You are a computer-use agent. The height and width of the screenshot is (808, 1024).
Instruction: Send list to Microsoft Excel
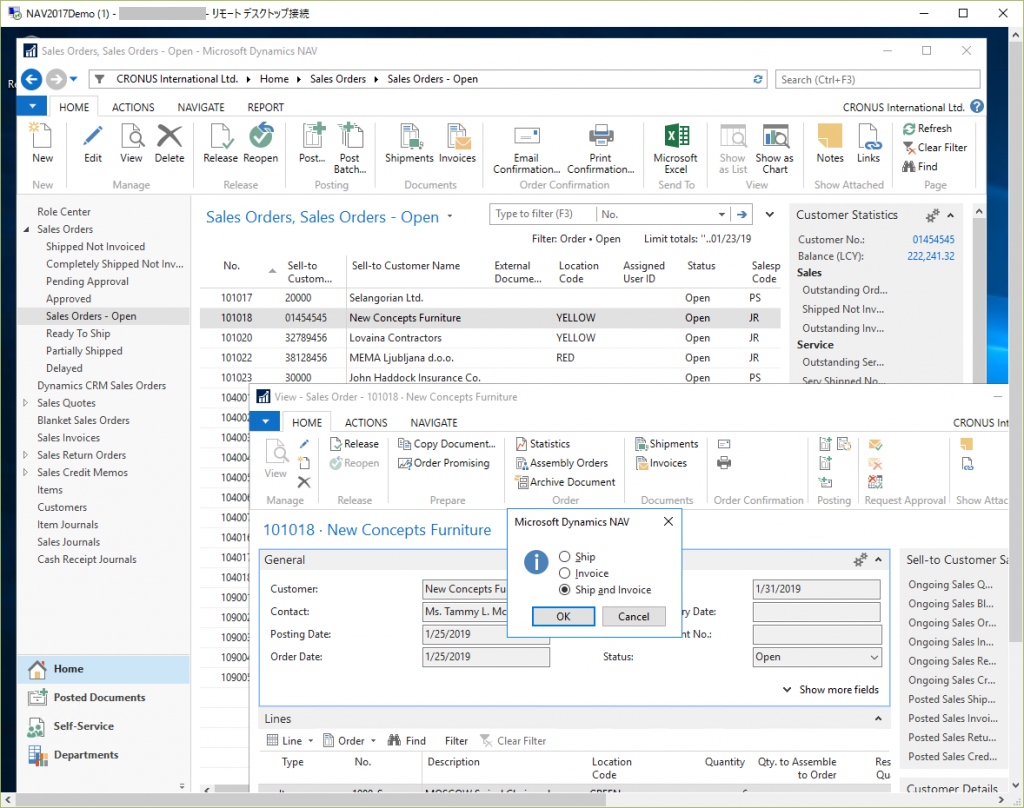675,148
